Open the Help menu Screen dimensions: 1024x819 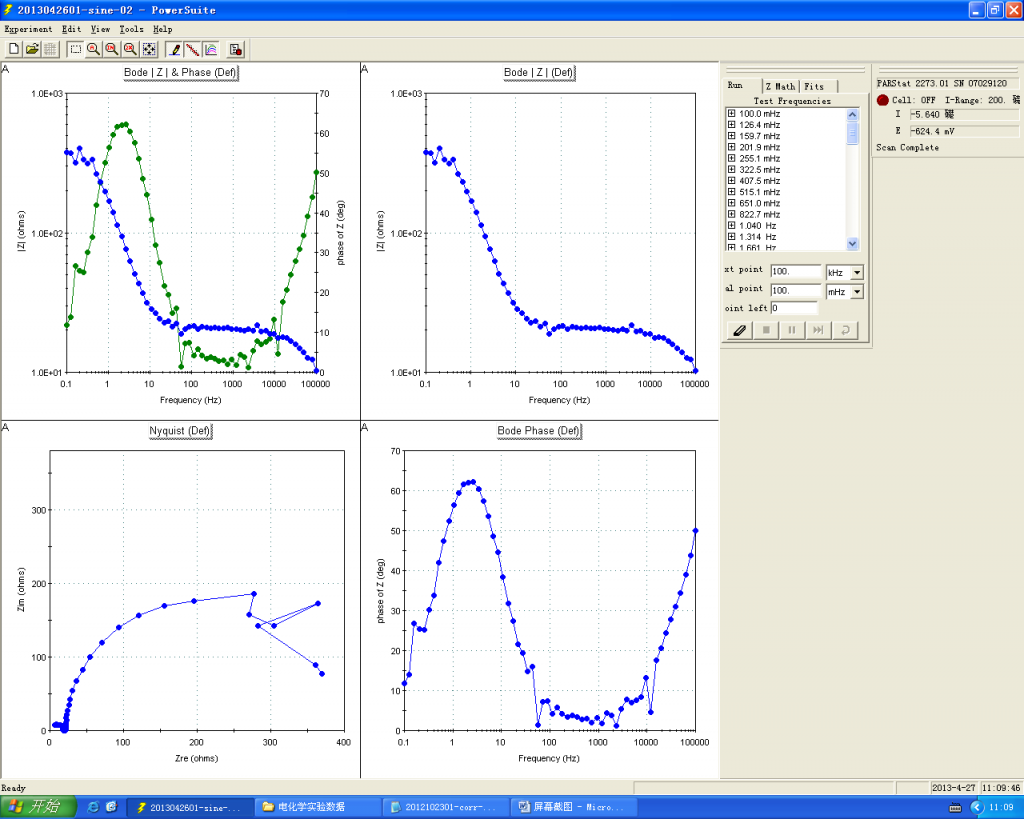click(x=163, y=29)
